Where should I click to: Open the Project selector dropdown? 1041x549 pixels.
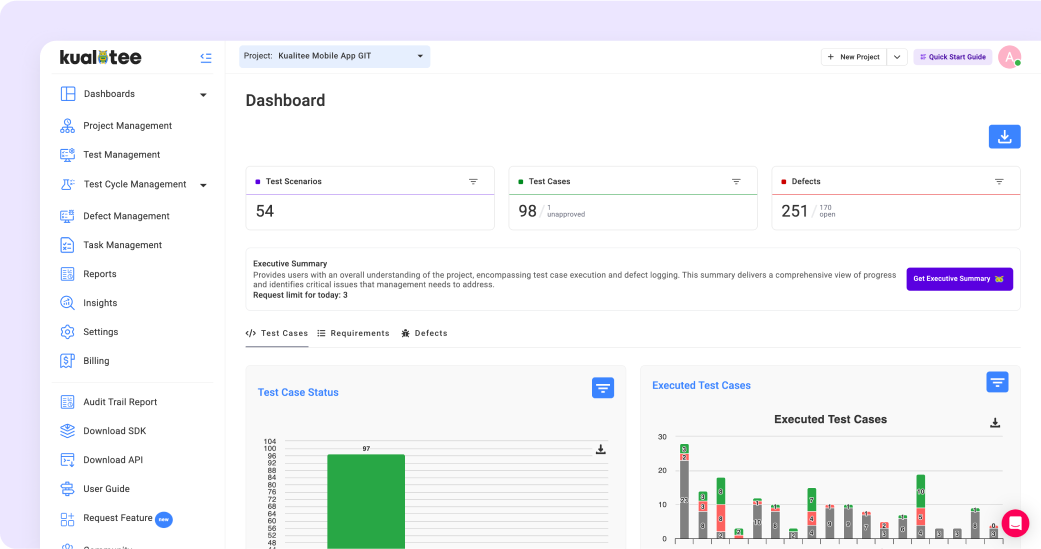click(x=335, y=56)
